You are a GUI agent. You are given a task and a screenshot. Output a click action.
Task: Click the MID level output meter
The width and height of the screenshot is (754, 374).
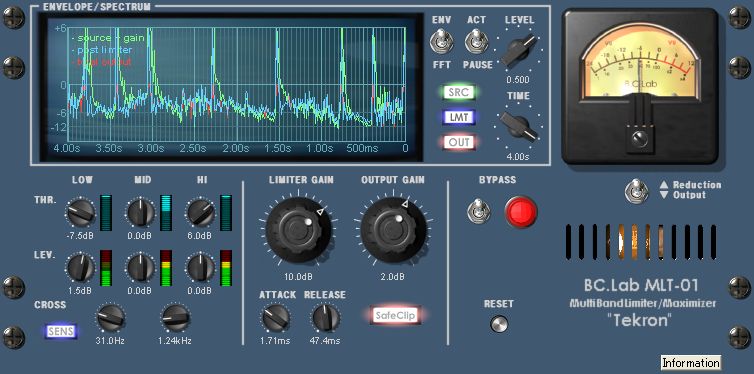165,268
